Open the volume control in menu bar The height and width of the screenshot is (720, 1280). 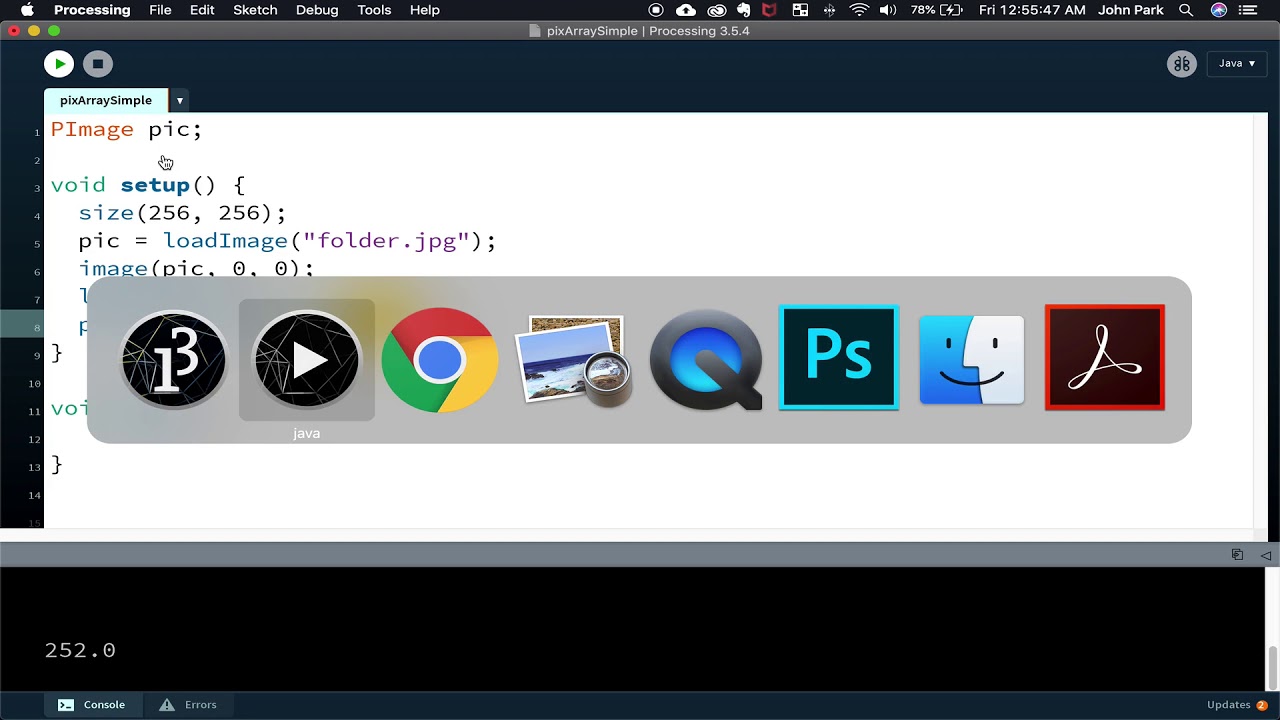point(888,10)
